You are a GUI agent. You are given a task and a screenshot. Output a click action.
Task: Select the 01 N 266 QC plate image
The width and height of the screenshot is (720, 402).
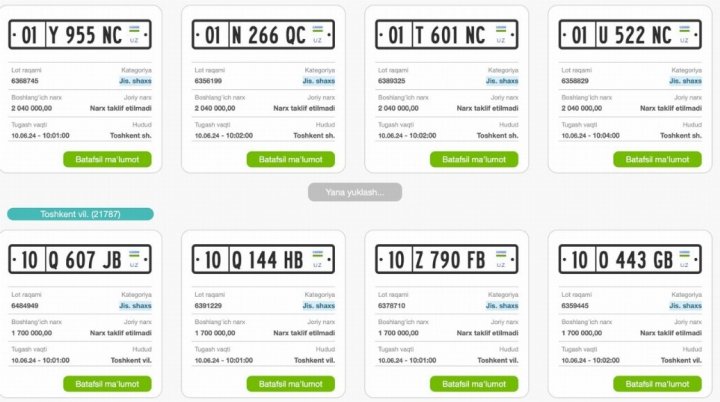[x=263, y=36]
